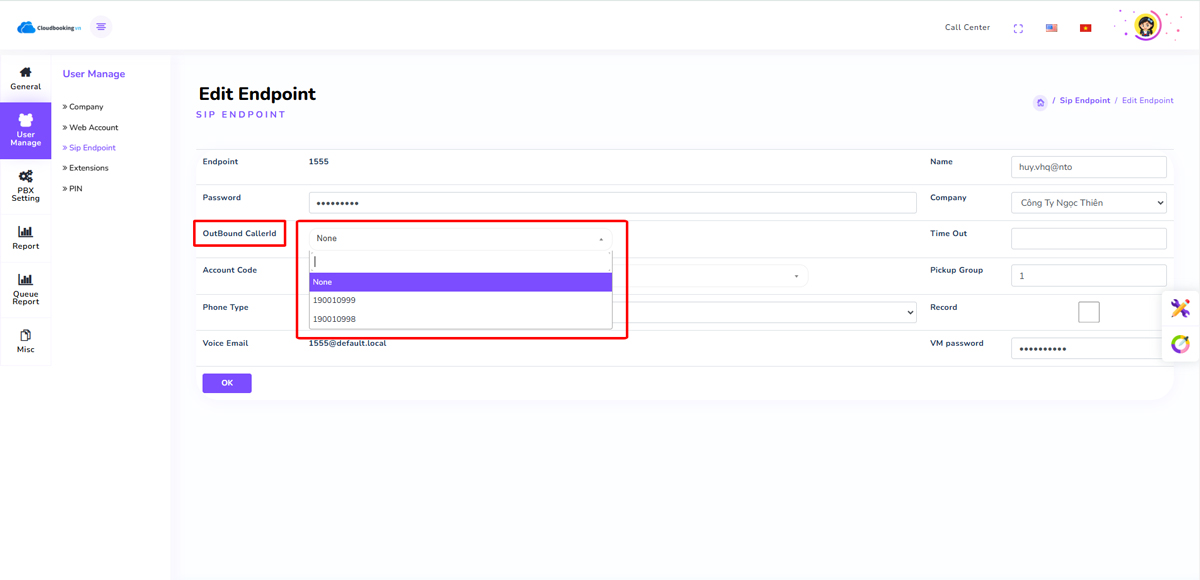
Task: Open the Misc clipboard icon
Action: click(x=26, y=335)
